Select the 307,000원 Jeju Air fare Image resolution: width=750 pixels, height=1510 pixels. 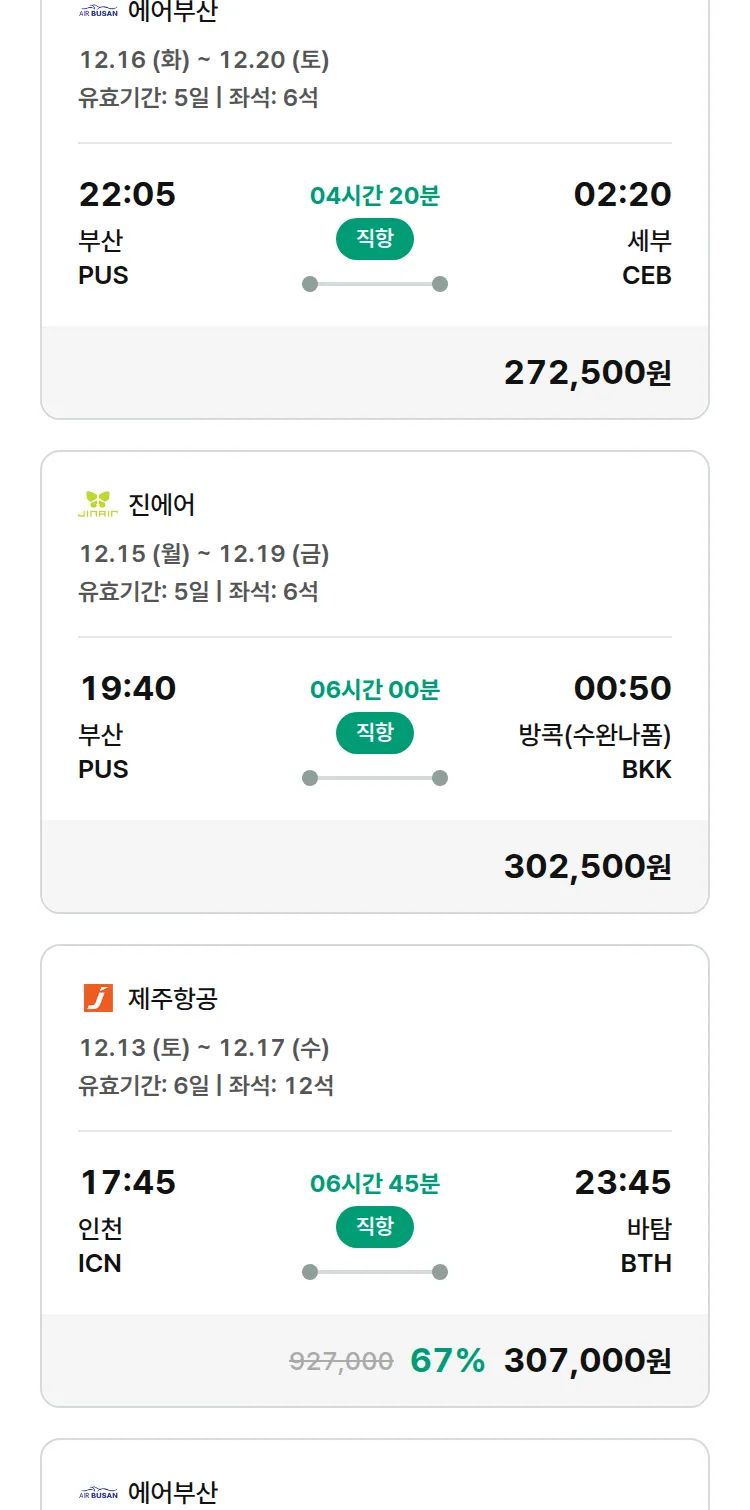coord(587,1360)
